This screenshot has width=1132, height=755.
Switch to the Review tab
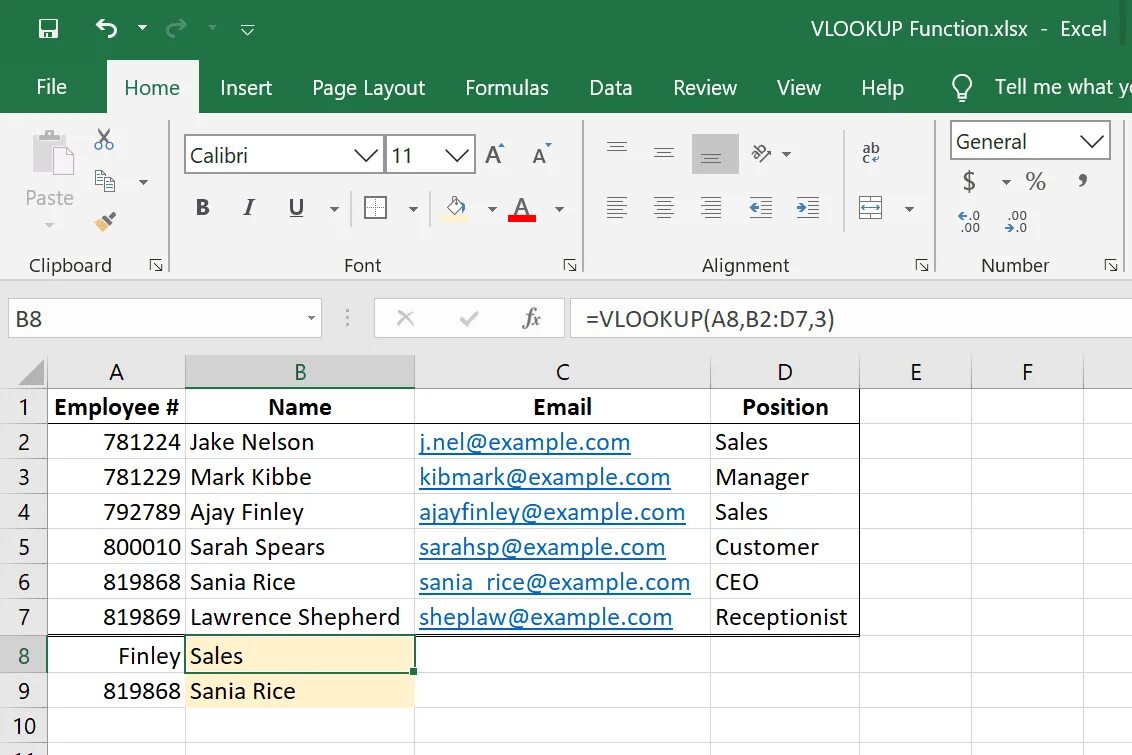click(x=705, y=88)
